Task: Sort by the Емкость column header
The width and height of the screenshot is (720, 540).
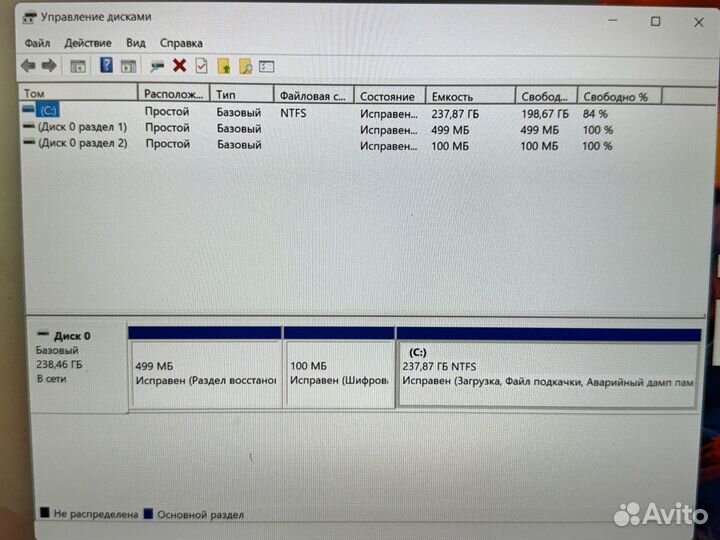Action: [470, 96]
